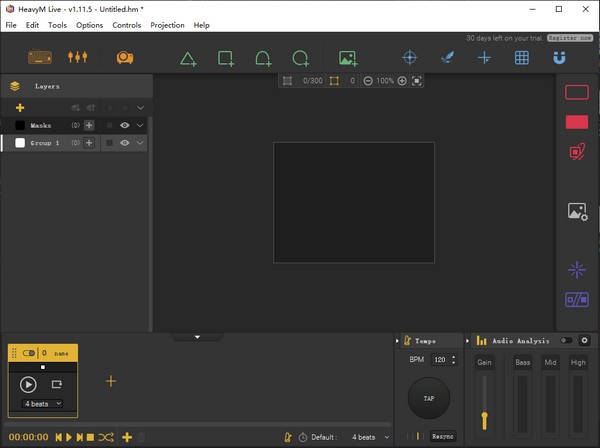Image resolution: width=600 pixels, height=448 pixels.
Task: Select the add triangle shape tool
Action: tap(188, 58)
